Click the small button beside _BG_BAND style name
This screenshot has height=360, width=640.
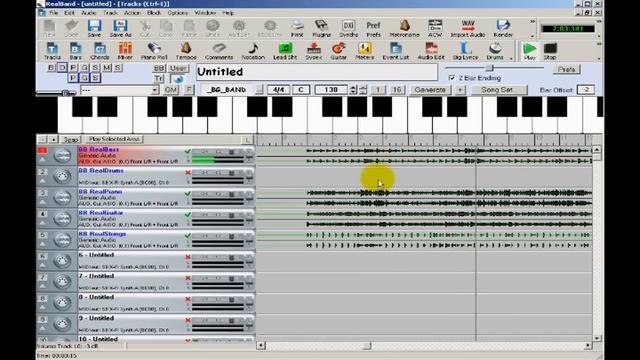(x=259, y=90)
